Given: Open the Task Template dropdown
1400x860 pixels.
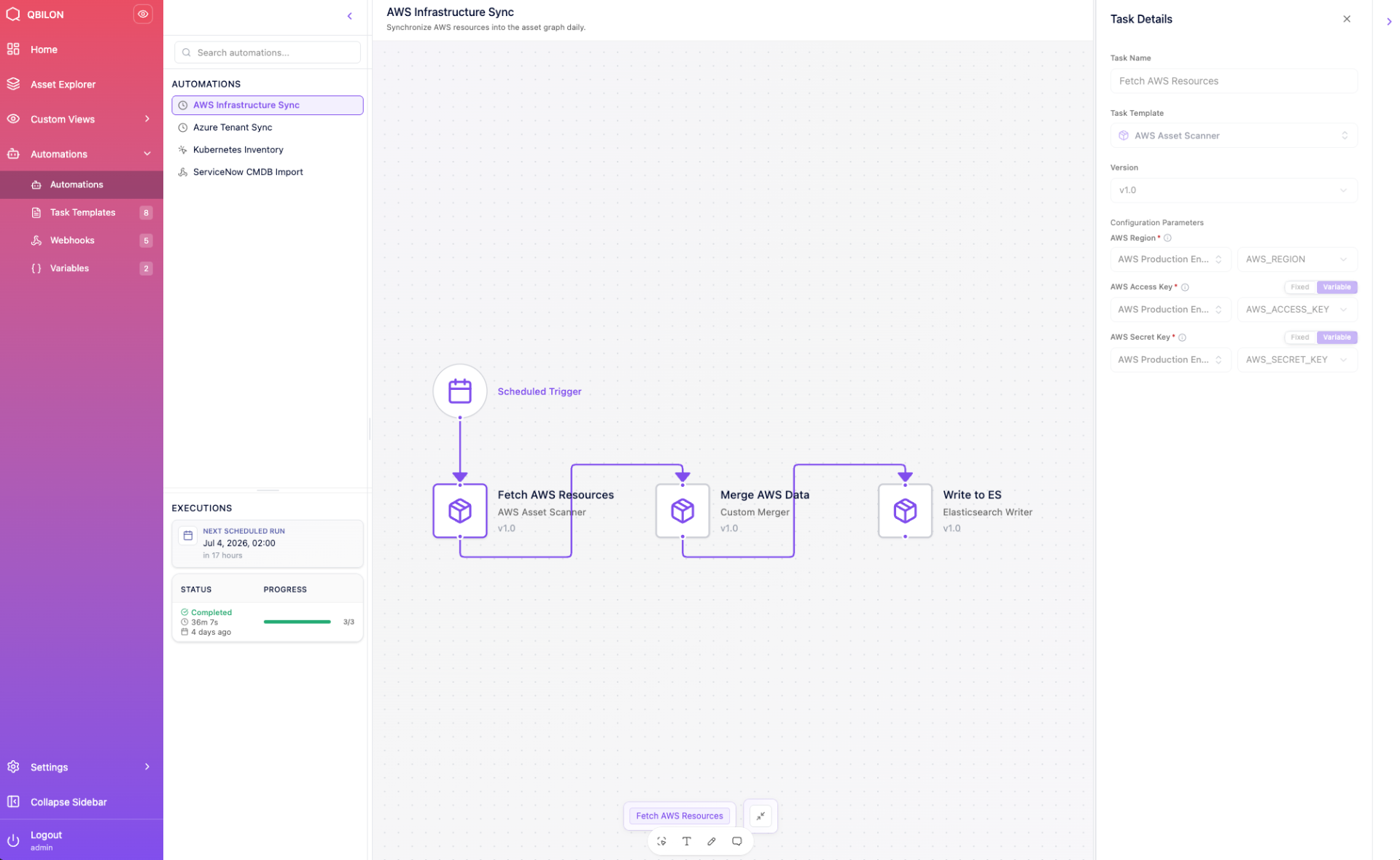Looking at the screenshot, I should [x=1234, y=136].
